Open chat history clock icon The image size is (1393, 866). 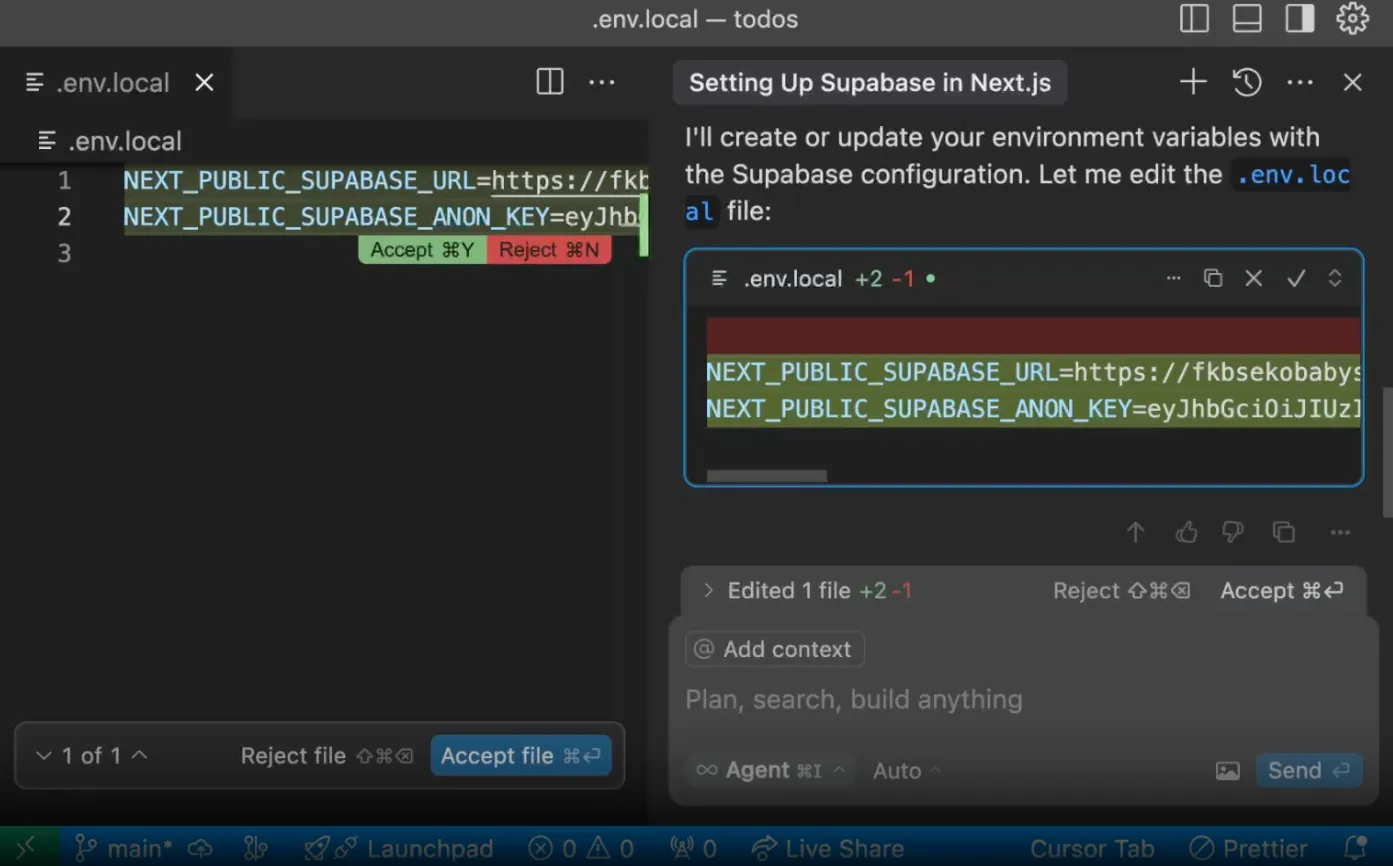coord(1247,82)
